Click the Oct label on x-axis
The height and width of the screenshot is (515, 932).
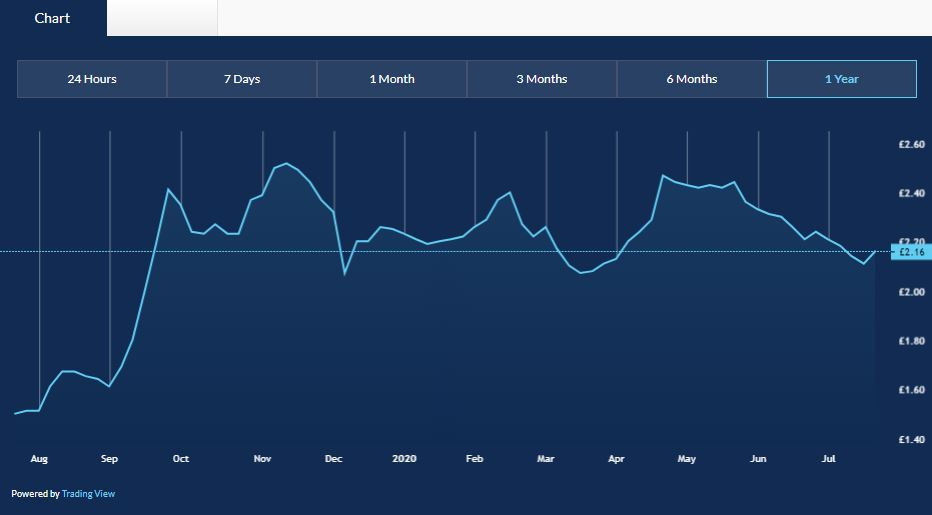181,459
